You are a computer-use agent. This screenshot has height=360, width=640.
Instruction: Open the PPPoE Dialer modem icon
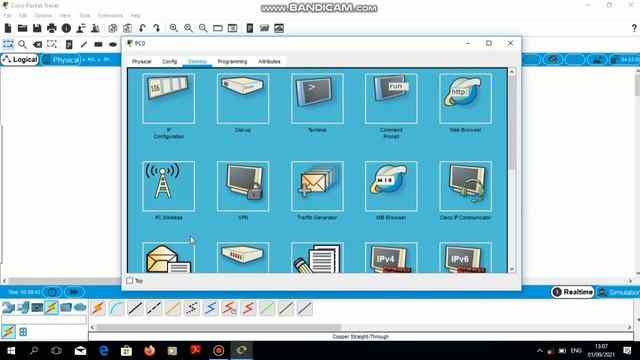243,258
